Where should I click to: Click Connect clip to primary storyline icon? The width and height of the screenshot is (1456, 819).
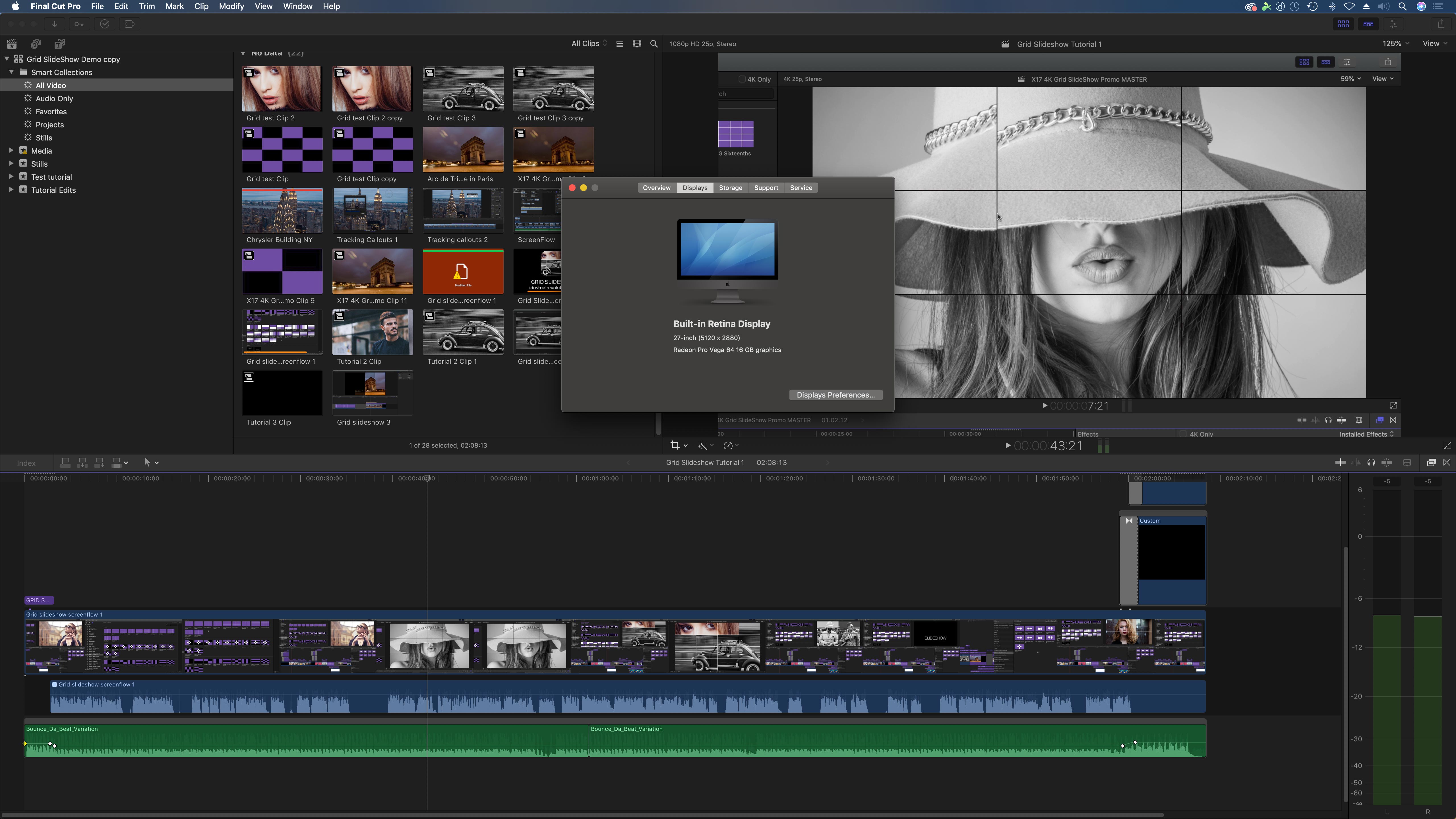click(x=65, y=462)
